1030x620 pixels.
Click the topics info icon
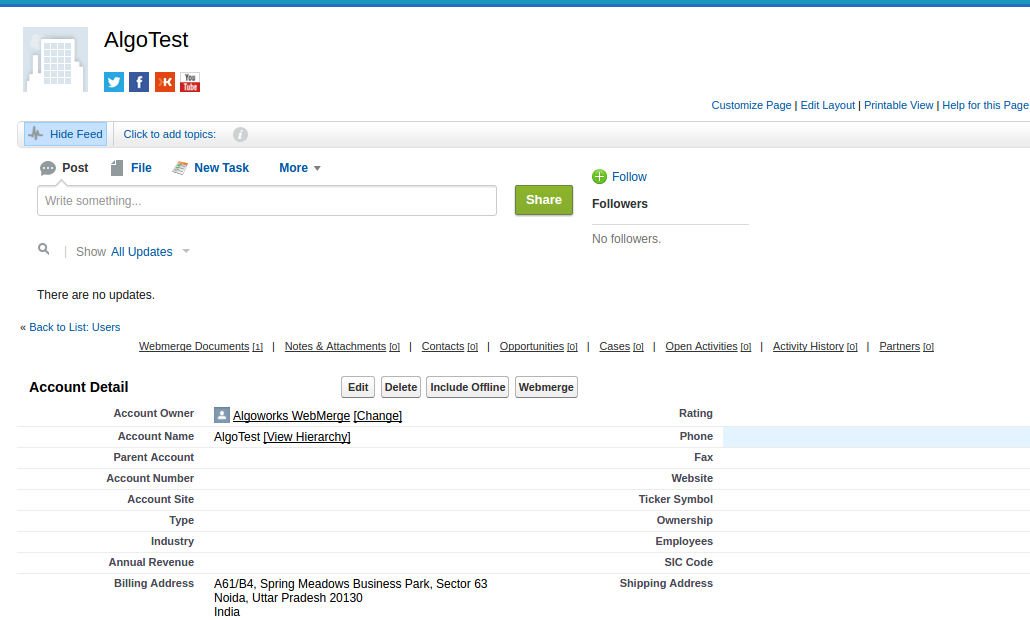(240, 134)
